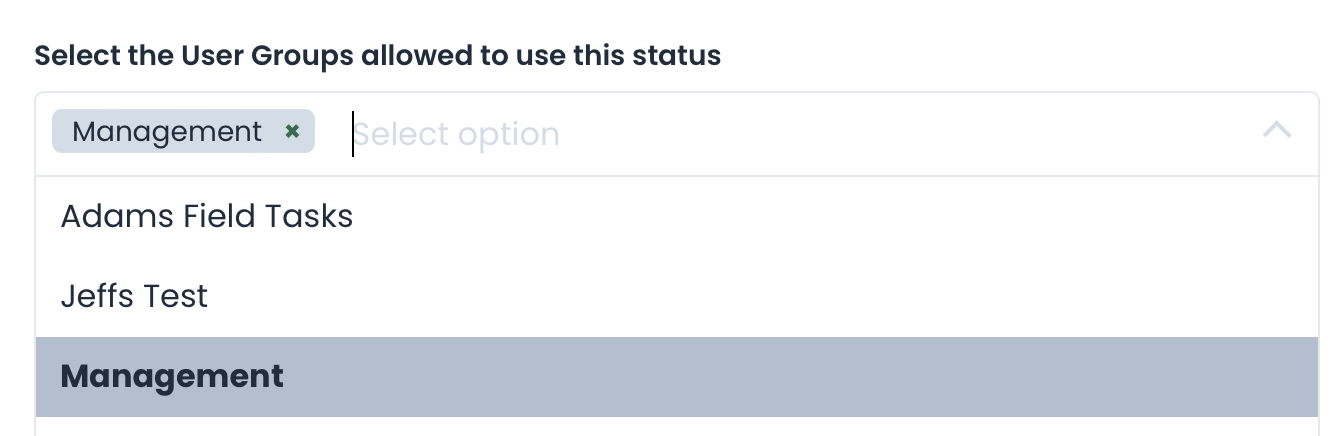
Task: Hide the dropdown list with the caret icon
Action: click(x=1277, y=131)
